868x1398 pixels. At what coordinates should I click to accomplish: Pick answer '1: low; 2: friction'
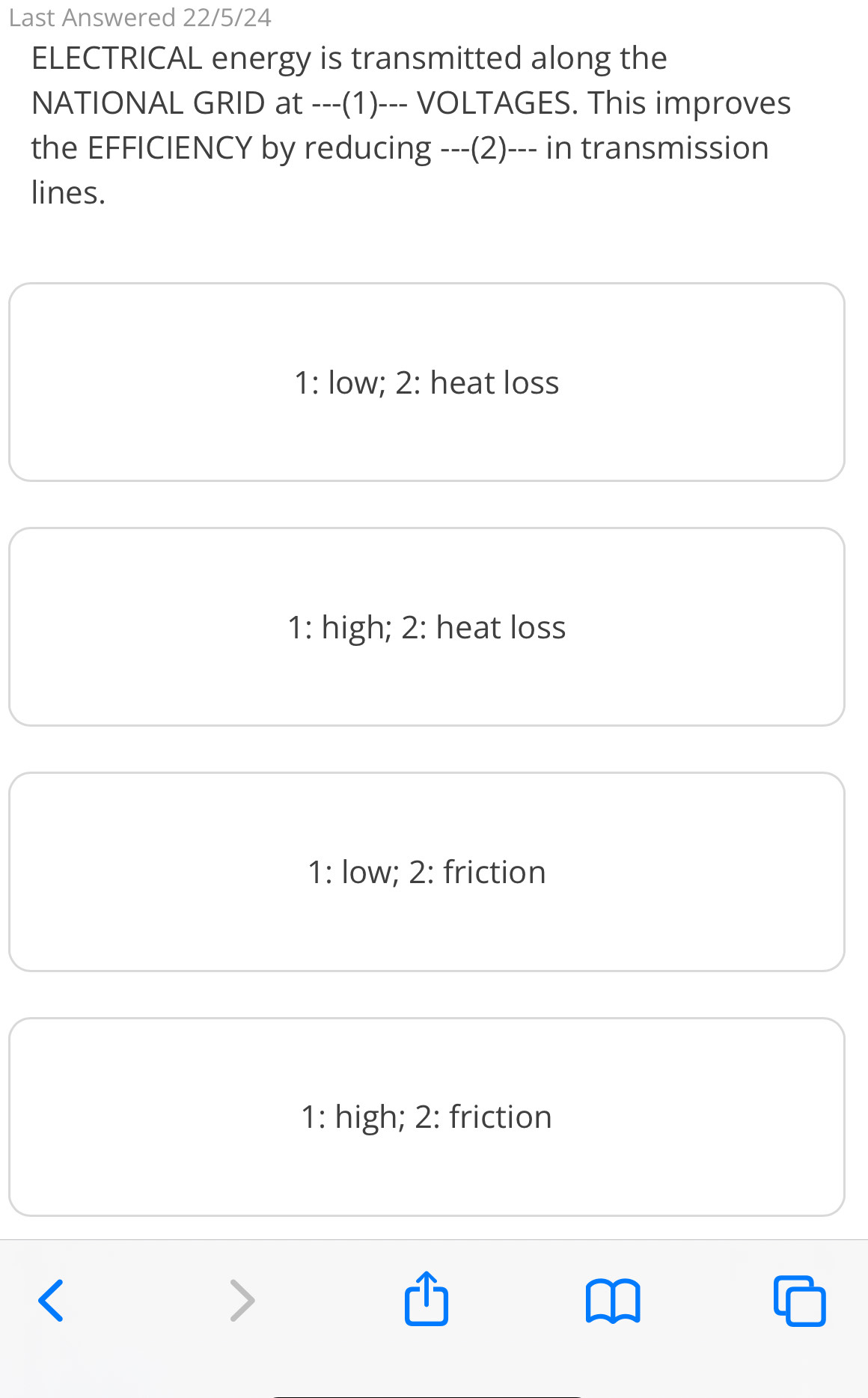[427, 872]
